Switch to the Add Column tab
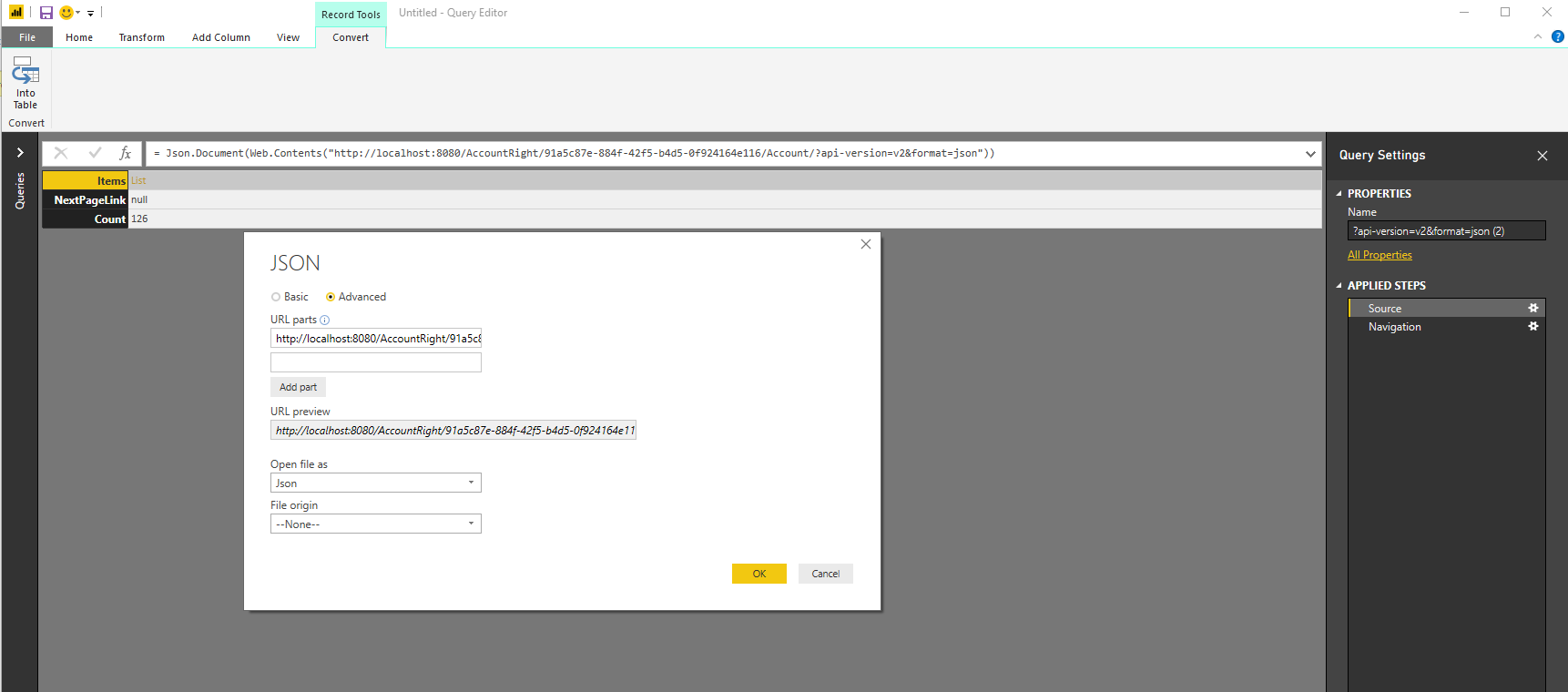The height and width of the screenshot is (692, 1568). [x=221, y=37]
